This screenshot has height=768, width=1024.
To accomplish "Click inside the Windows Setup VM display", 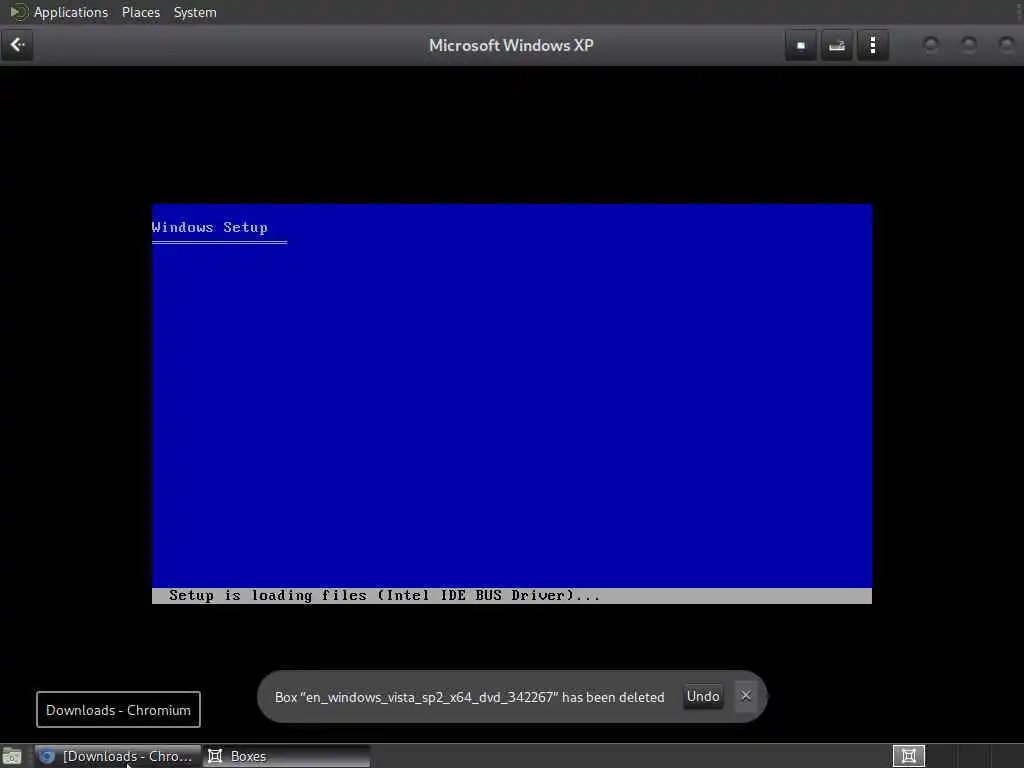I will click(511, 404).
